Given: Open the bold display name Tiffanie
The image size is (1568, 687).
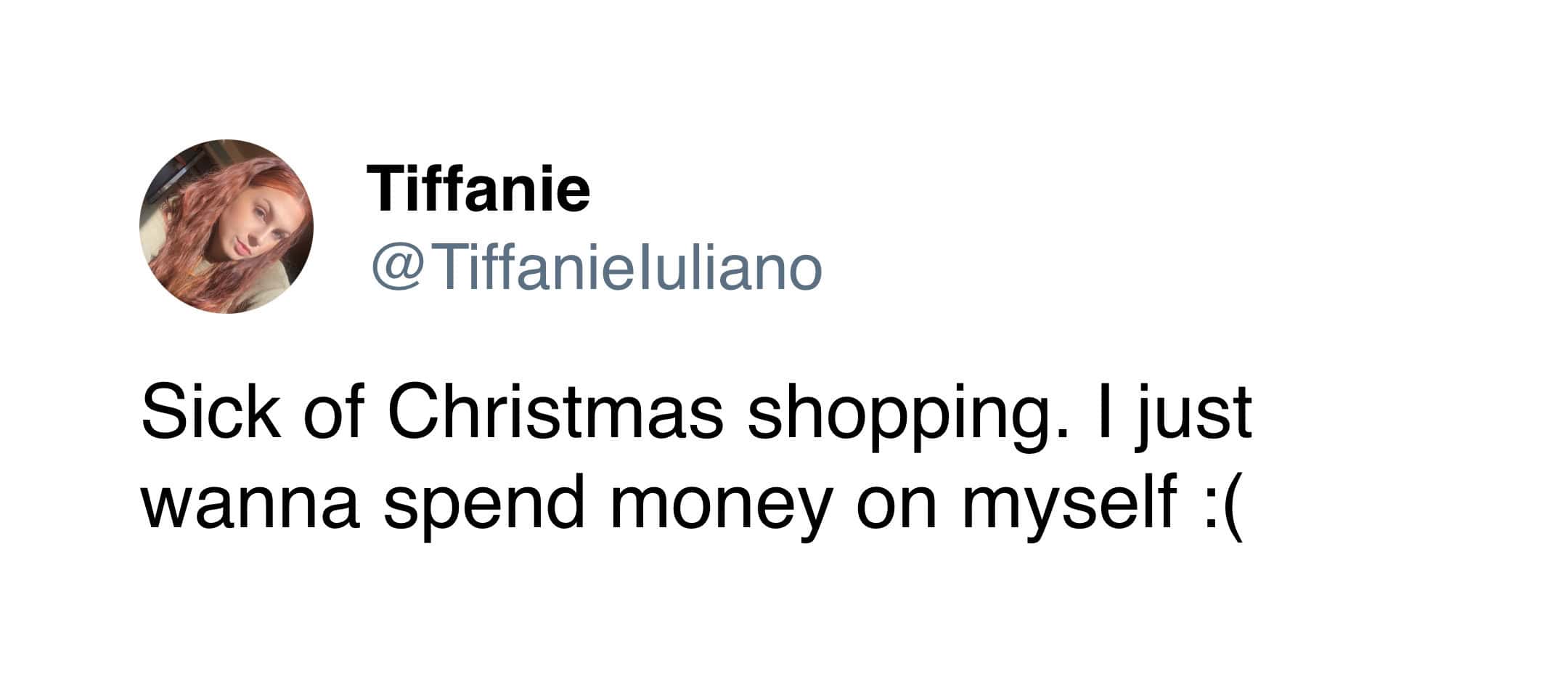Looking at the screenshot, I should (478, 187).
